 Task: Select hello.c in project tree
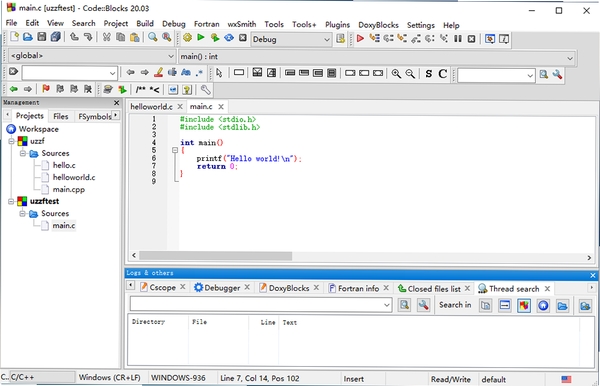click(64, 165)
